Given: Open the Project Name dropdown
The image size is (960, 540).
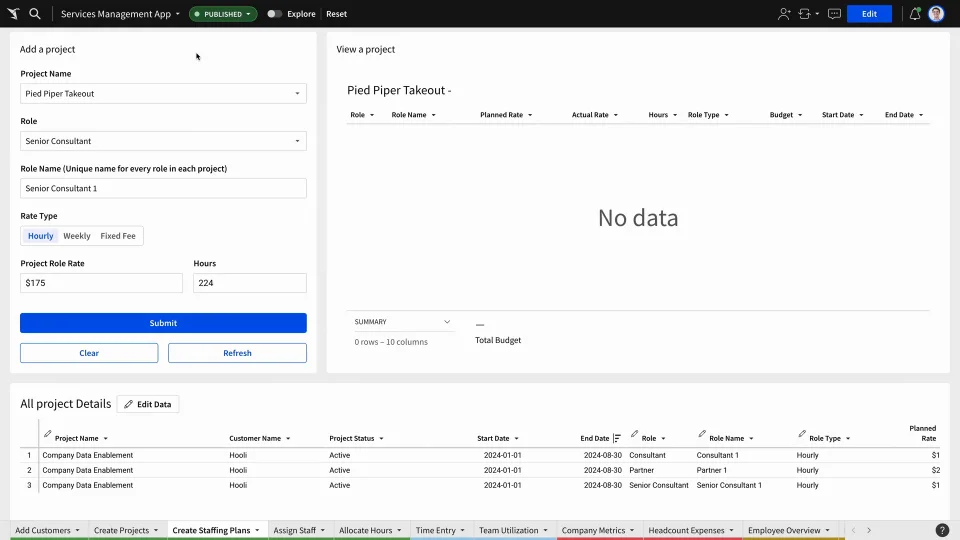Looking at the screenshot, I should pos(163,94).
